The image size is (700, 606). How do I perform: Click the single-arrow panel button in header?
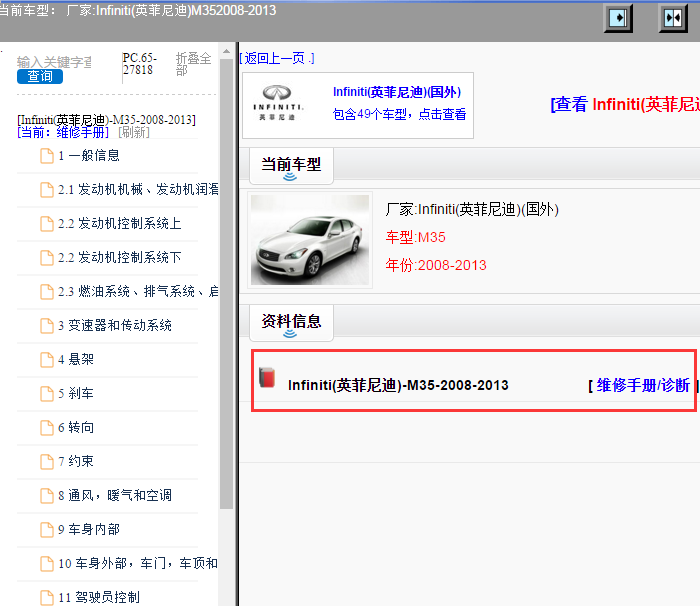[x=618, y=18]
